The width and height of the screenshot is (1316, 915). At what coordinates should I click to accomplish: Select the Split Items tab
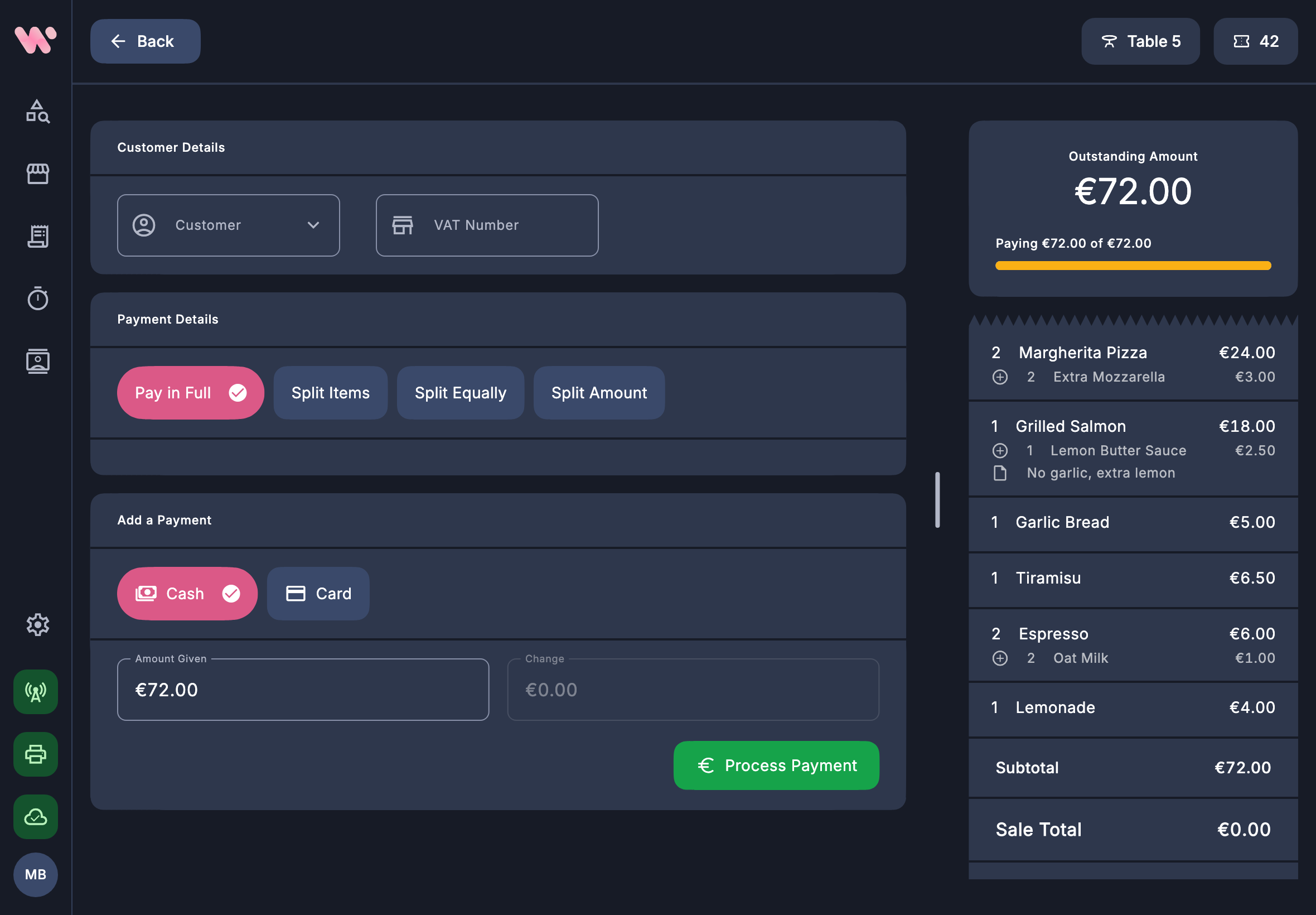330,393
